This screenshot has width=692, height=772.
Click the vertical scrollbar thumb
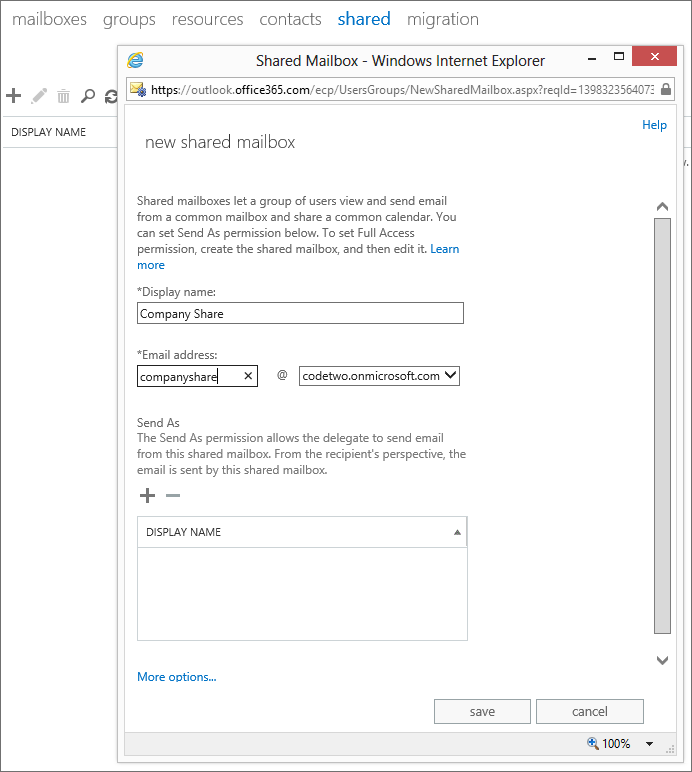point(662,426)
